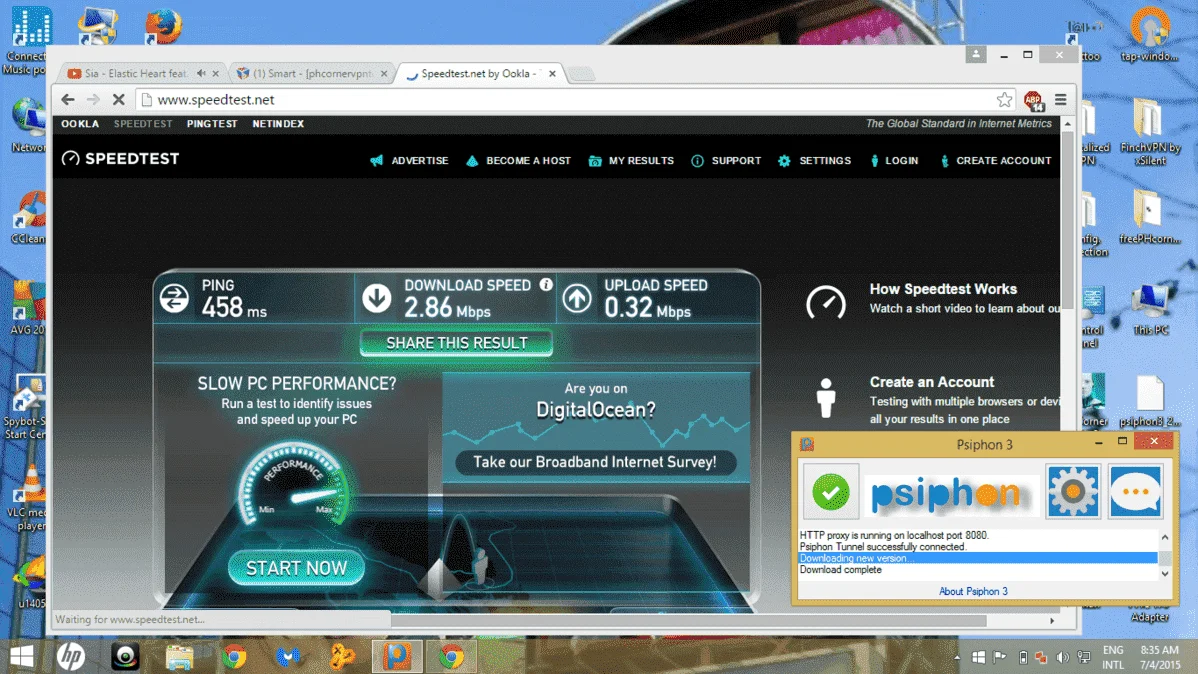Select the Speedtest.net by Ookla tab

pos(480,73)
